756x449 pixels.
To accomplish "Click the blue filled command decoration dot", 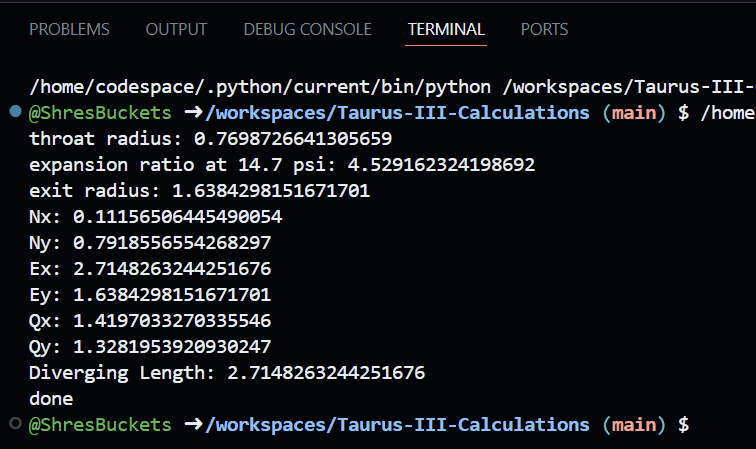I will pyautogui.click(x=14, y=112).
